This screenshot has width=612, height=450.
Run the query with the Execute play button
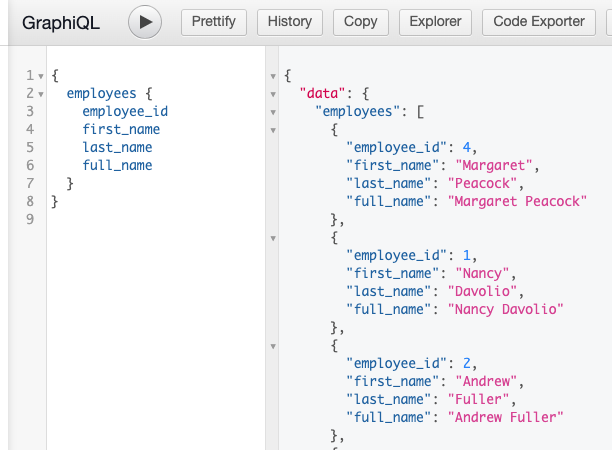[x=145, y=21]
